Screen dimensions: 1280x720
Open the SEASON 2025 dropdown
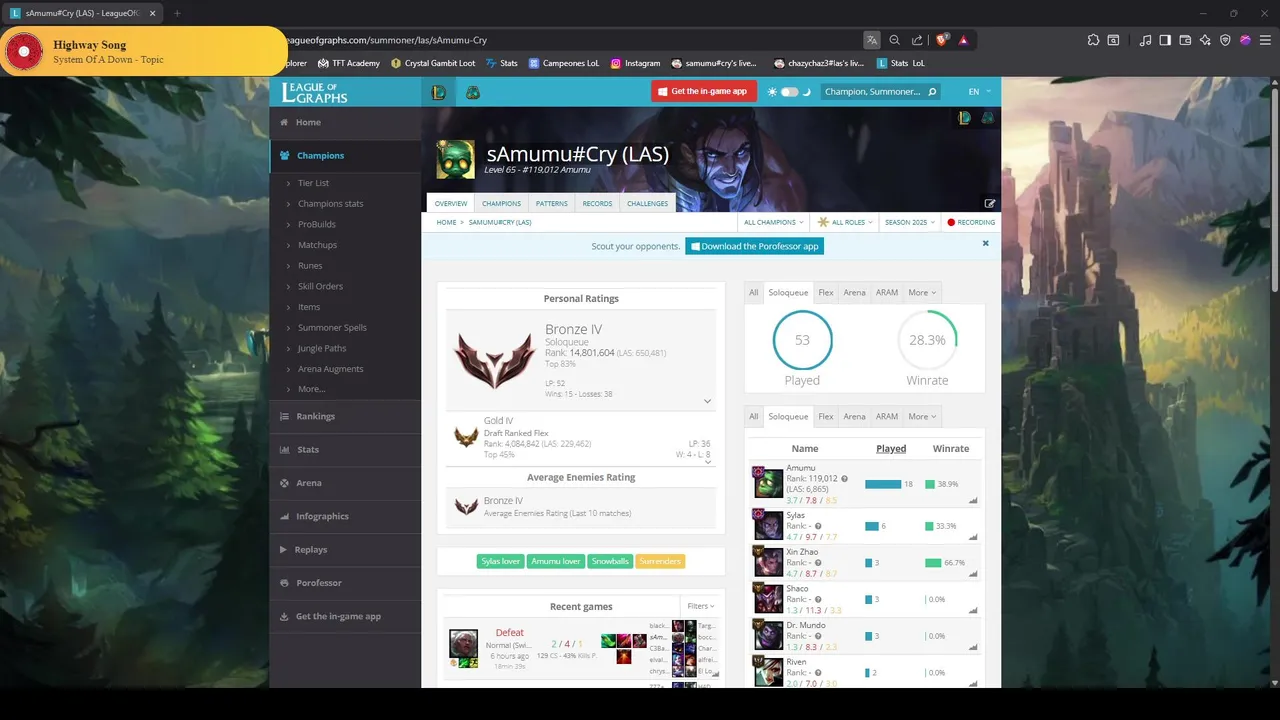click(909, 222)
